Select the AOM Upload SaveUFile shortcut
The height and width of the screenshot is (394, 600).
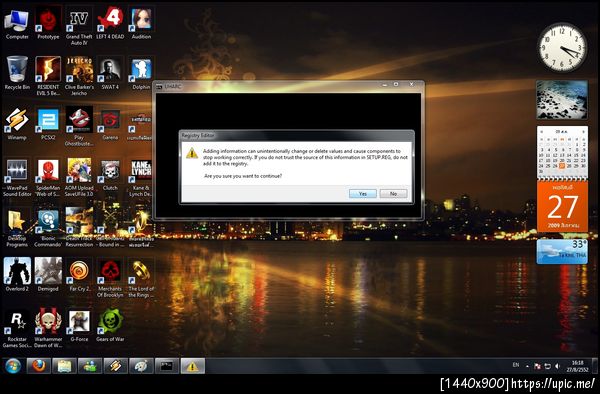tap(79, 177)
